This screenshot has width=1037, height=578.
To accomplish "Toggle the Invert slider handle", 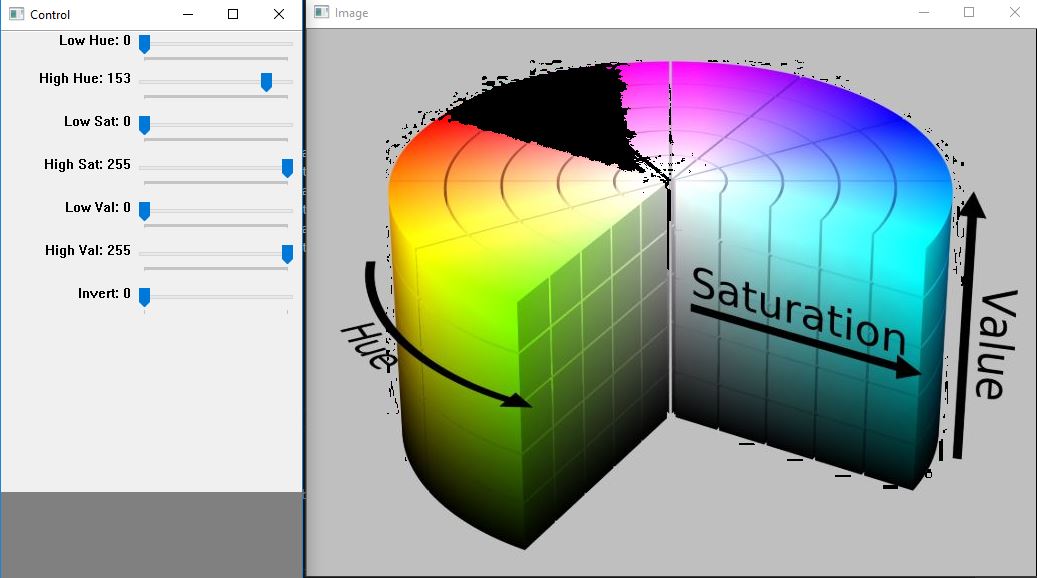I will pos(144,297).
